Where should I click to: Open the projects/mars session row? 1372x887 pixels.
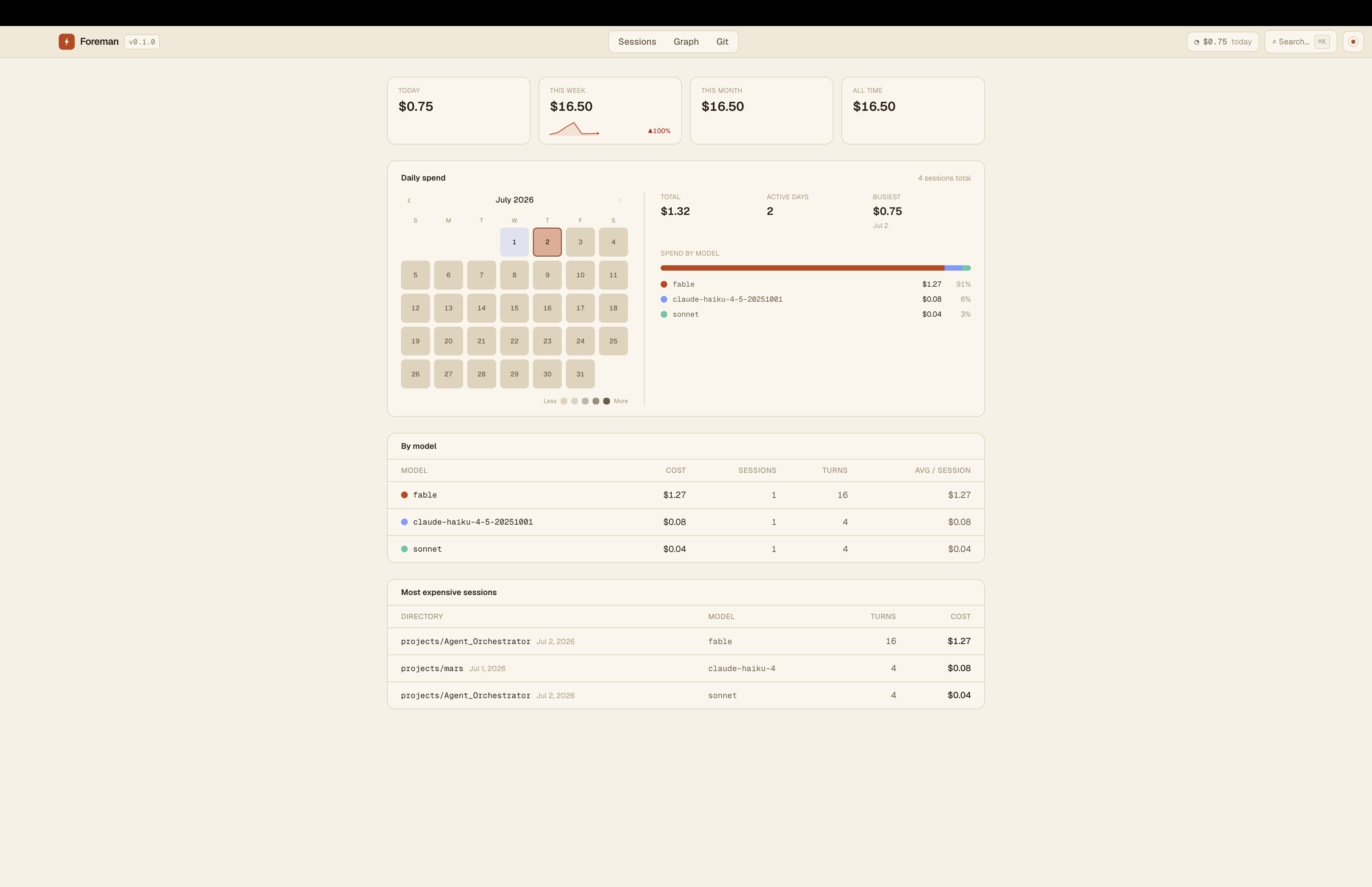686,668
